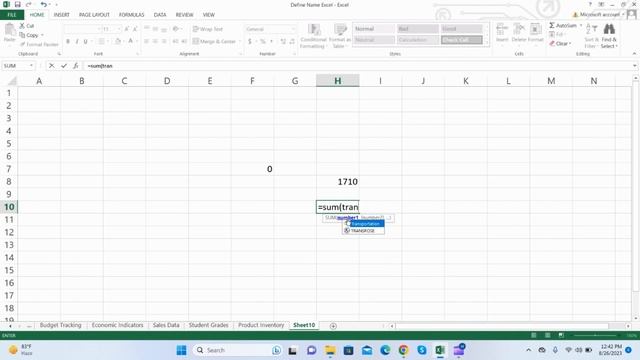
Task: Select TRANSPOSE in autocomplete list
Action: pyautogui.click(x=363, y=231)
